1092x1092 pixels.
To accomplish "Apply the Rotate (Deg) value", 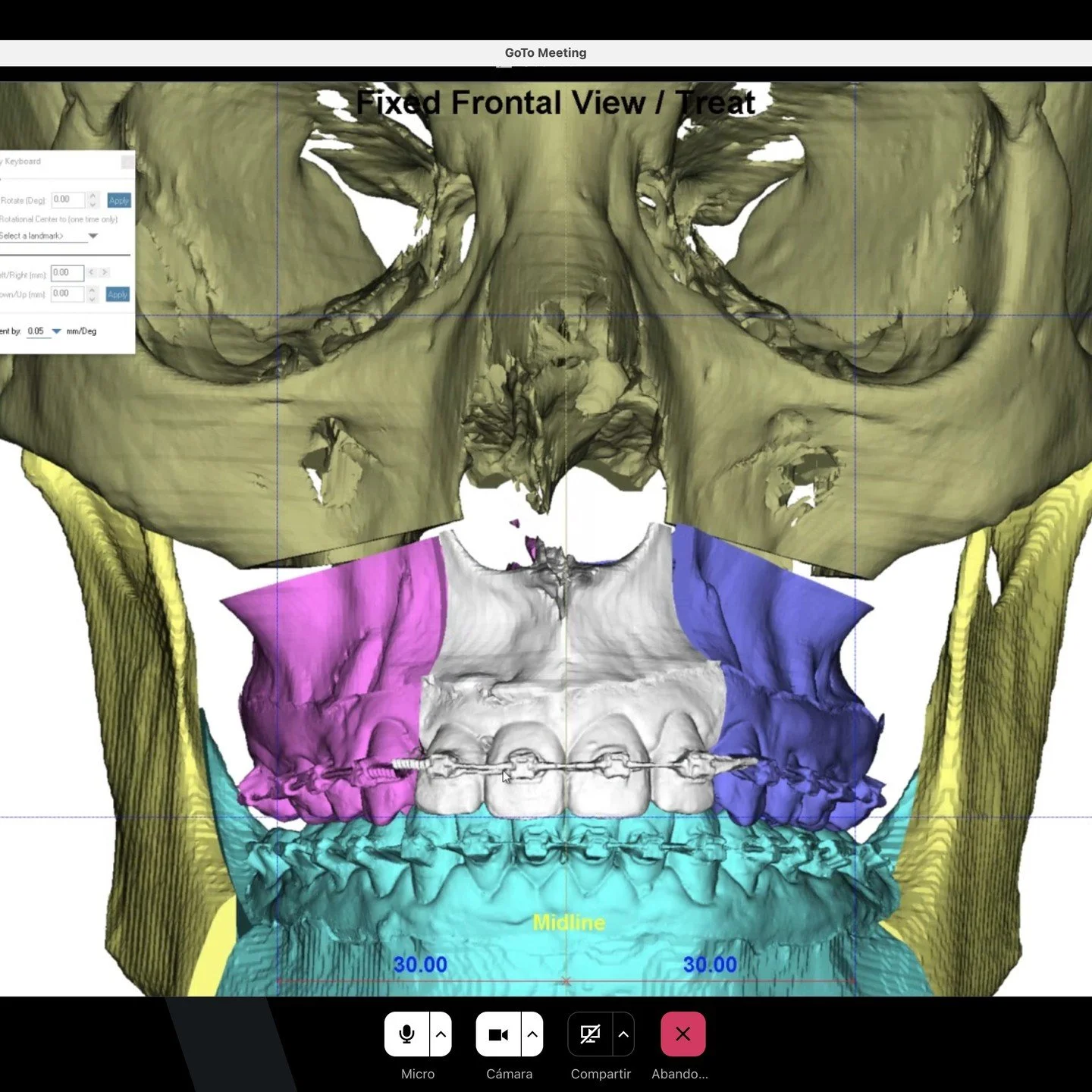I will (118, 200).
